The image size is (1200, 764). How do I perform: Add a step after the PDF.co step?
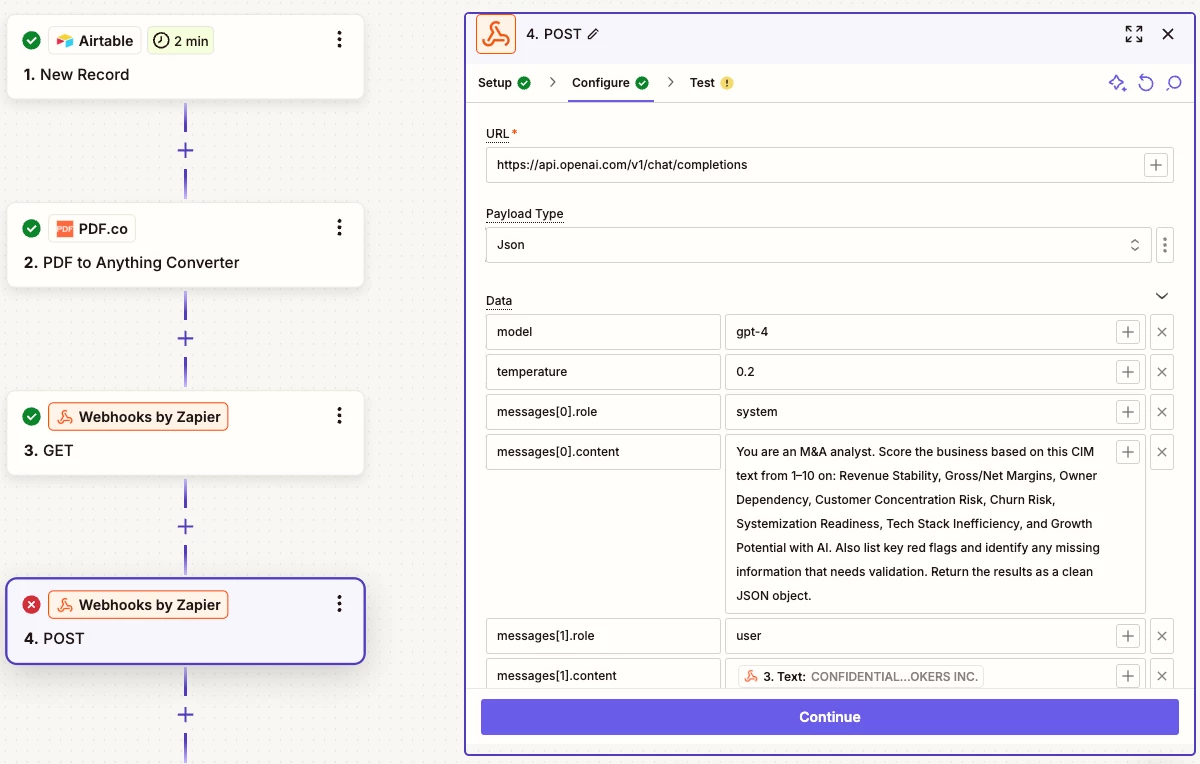point(185,338)
